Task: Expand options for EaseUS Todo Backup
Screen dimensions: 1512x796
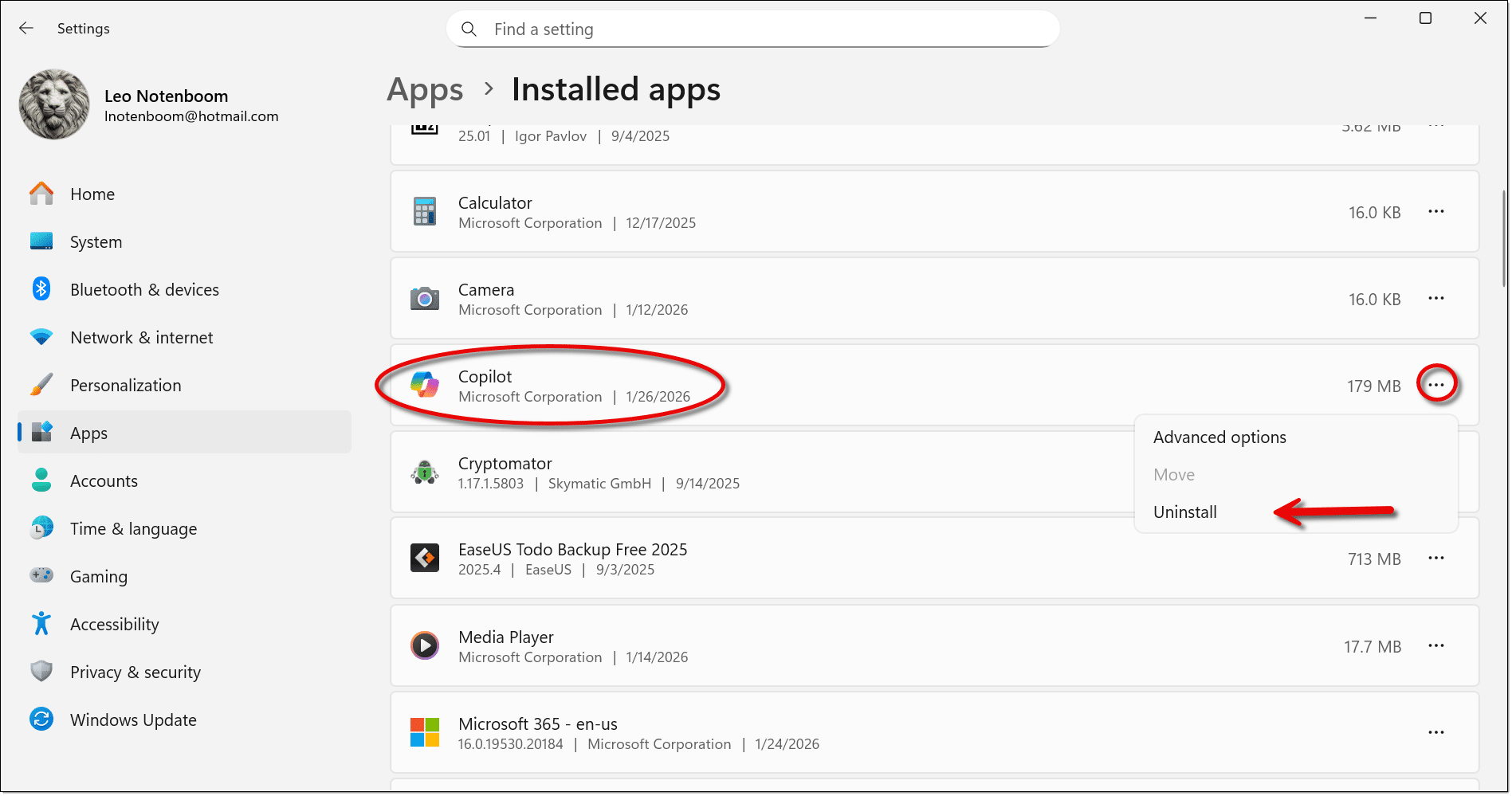Action: (x=1435, y=559)
